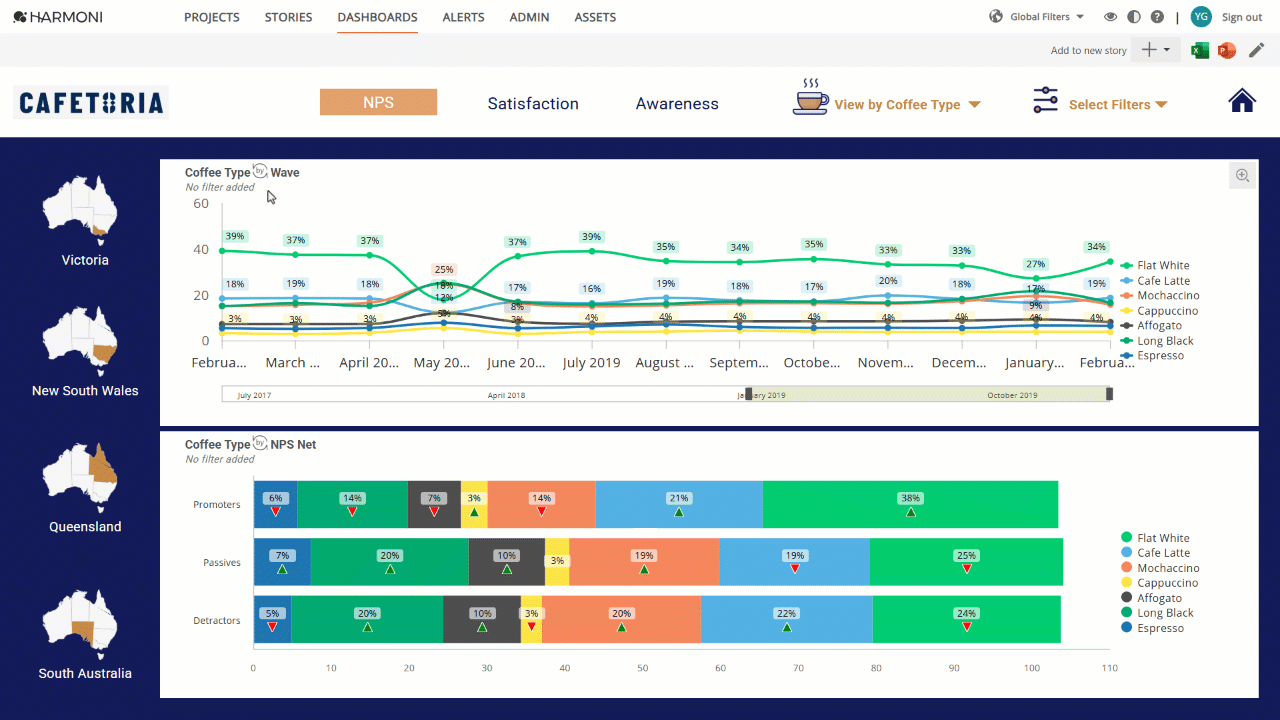Toggle Flat White in line chart legend
The image size is (1280, 720).
click(x=1155, y=266)
